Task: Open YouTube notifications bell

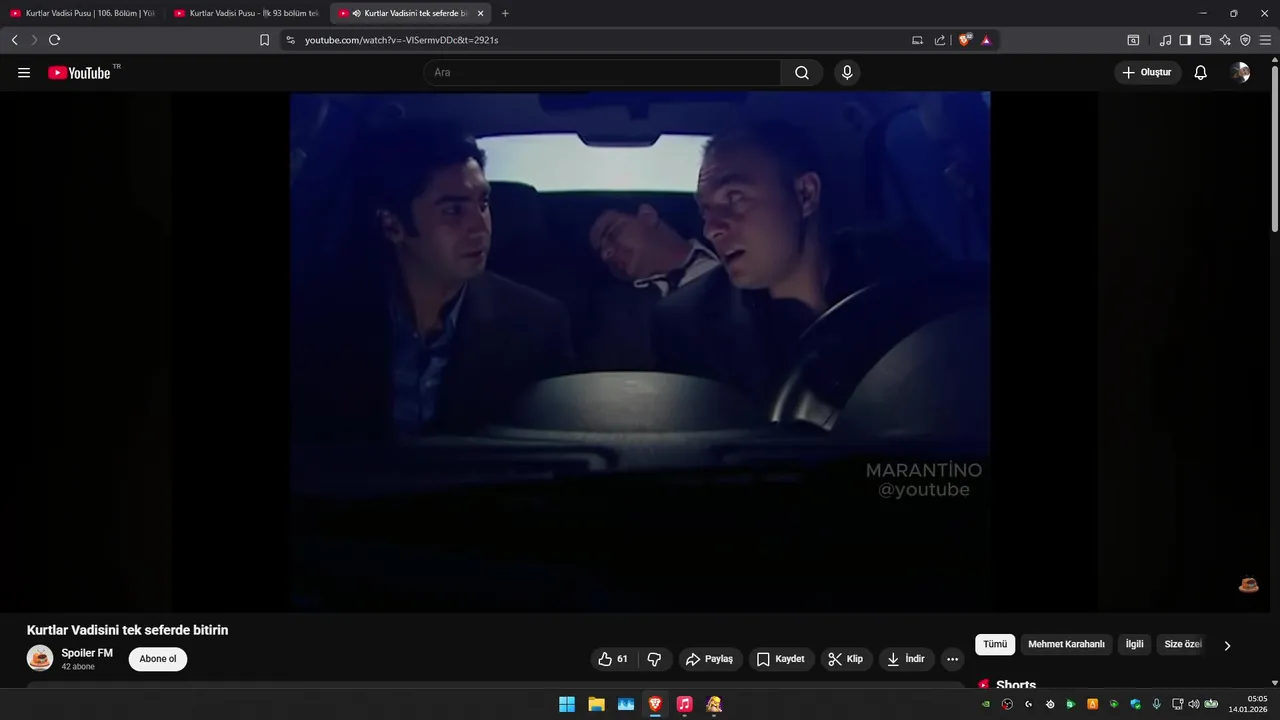Action: (1201, 73)
